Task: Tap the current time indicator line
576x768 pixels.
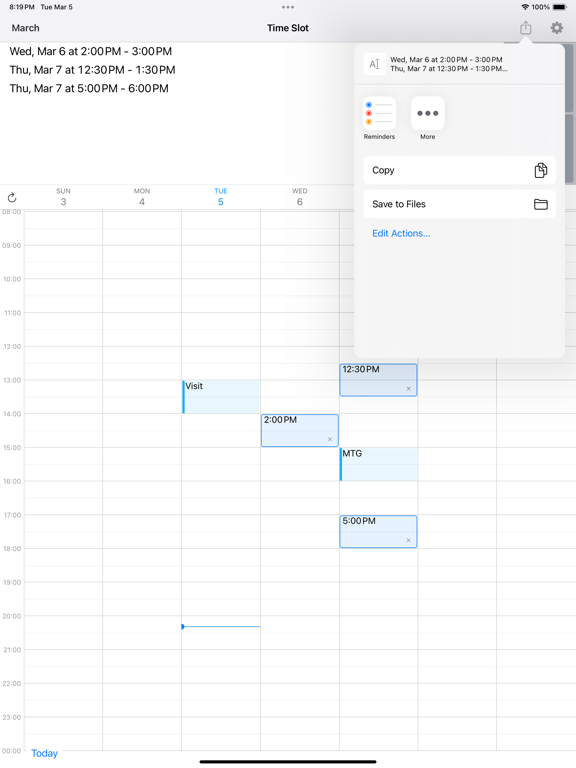Action: (221, 626)
